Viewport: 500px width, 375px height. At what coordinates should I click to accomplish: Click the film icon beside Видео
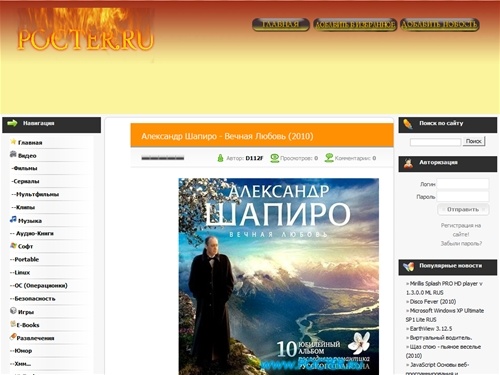(x=13, y=154)
